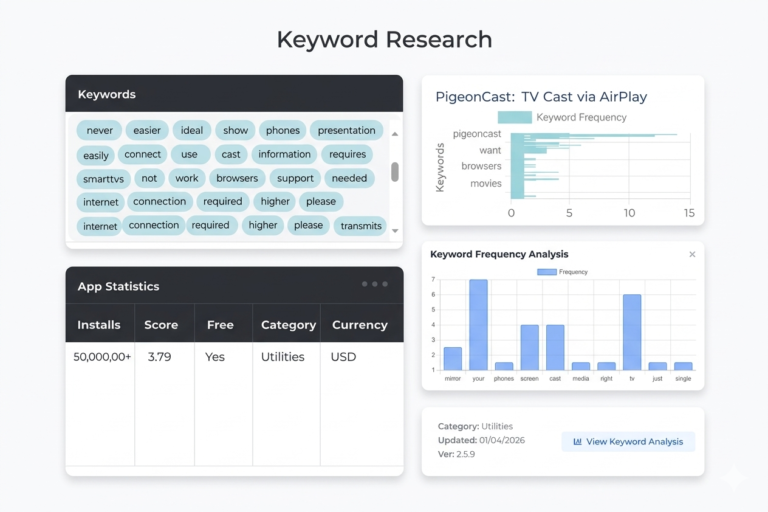The image size is (768, 512).
Task: Click the Installs column header
Action: point(99,325)
